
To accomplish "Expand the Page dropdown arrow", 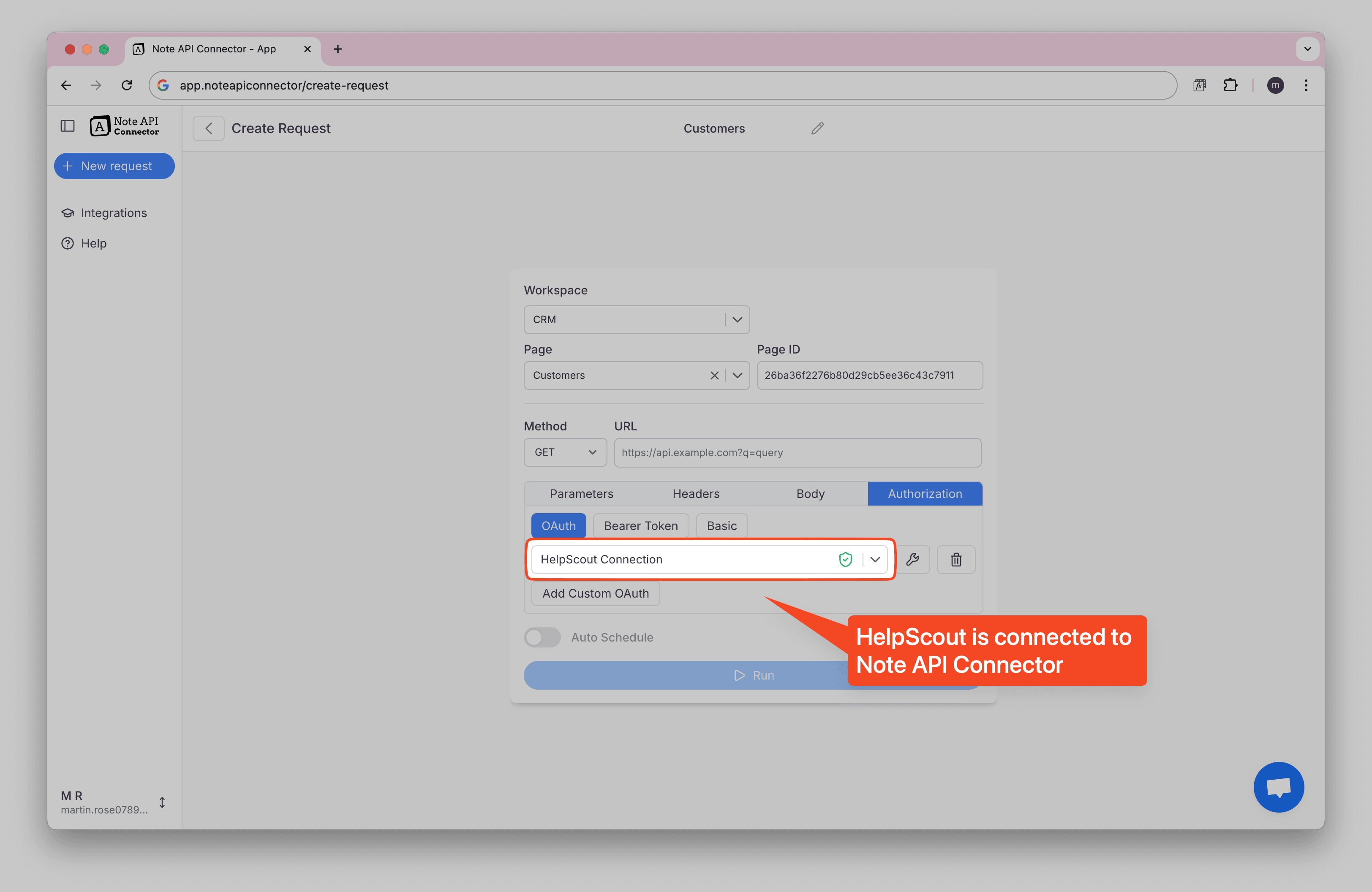I will click(x=737, y=376).
